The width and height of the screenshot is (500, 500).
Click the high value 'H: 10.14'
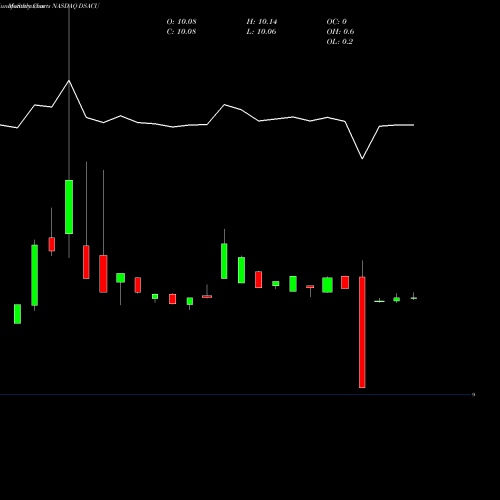tap(262, 22)
